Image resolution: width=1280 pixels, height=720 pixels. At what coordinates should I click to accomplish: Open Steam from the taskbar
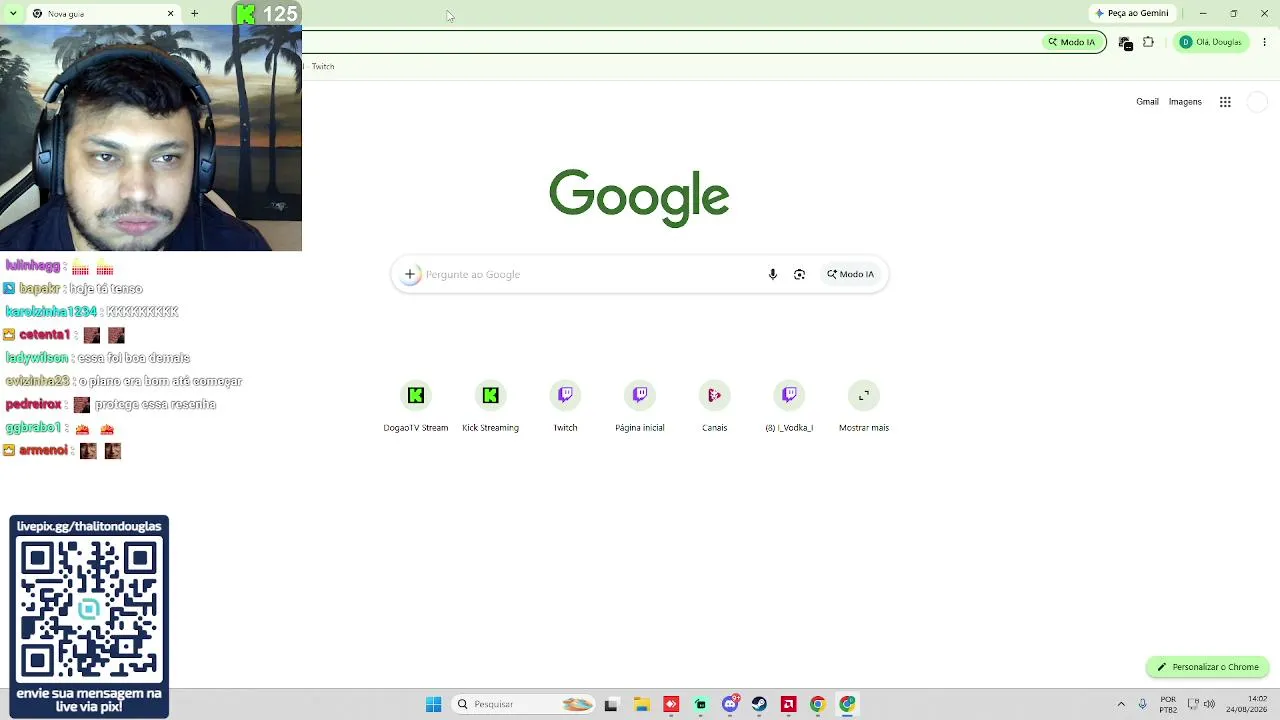[759, 704]
